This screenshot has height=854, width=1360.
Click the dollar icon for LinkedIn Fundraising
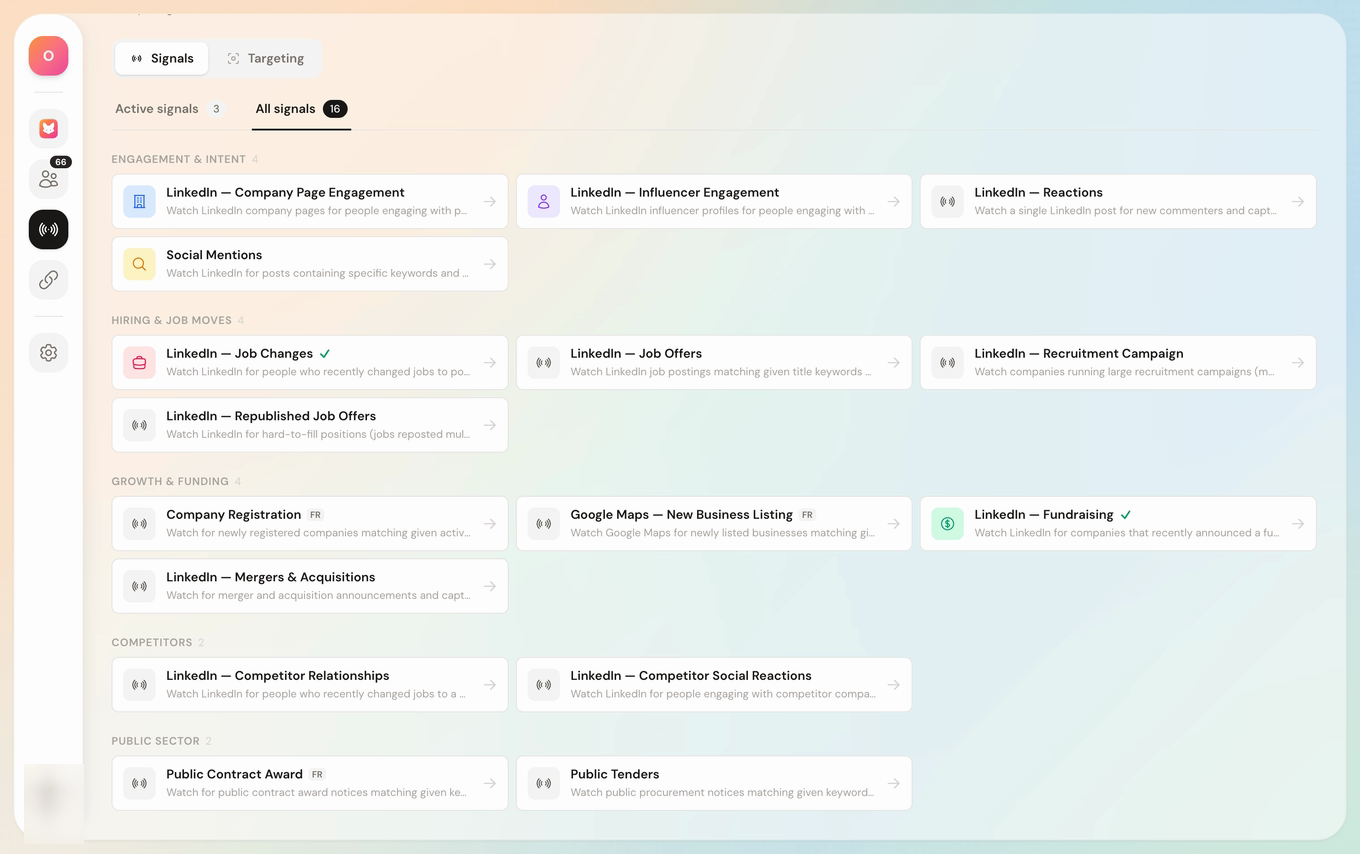tap(947, 523)
